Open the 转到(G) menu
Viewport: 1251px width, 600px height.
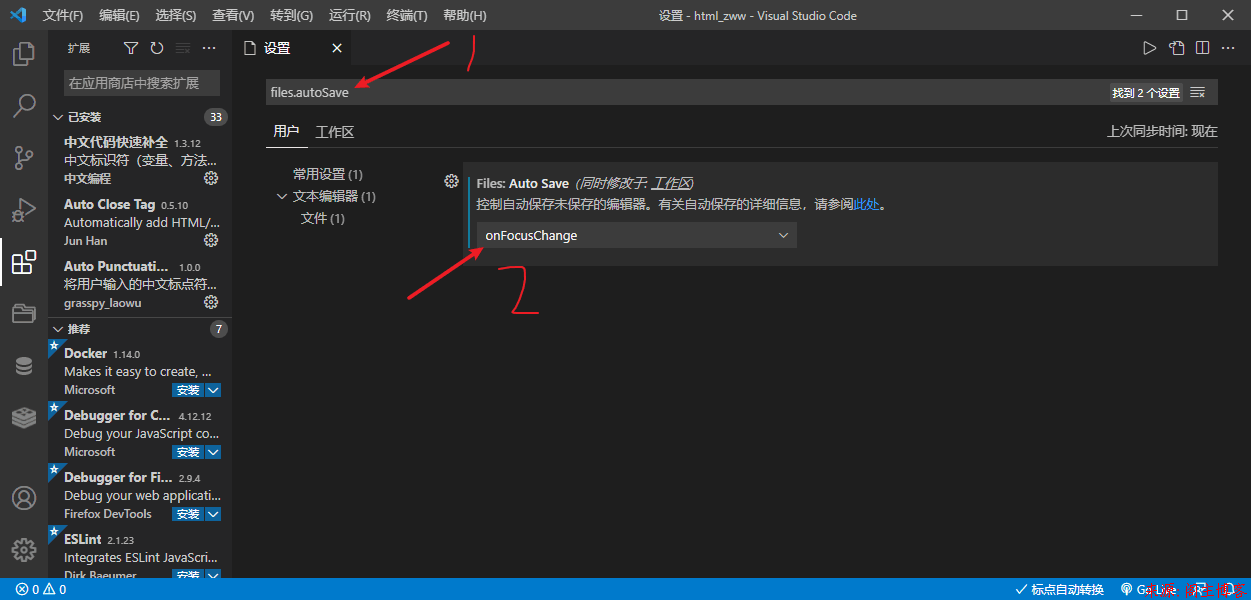click(291, 15)
